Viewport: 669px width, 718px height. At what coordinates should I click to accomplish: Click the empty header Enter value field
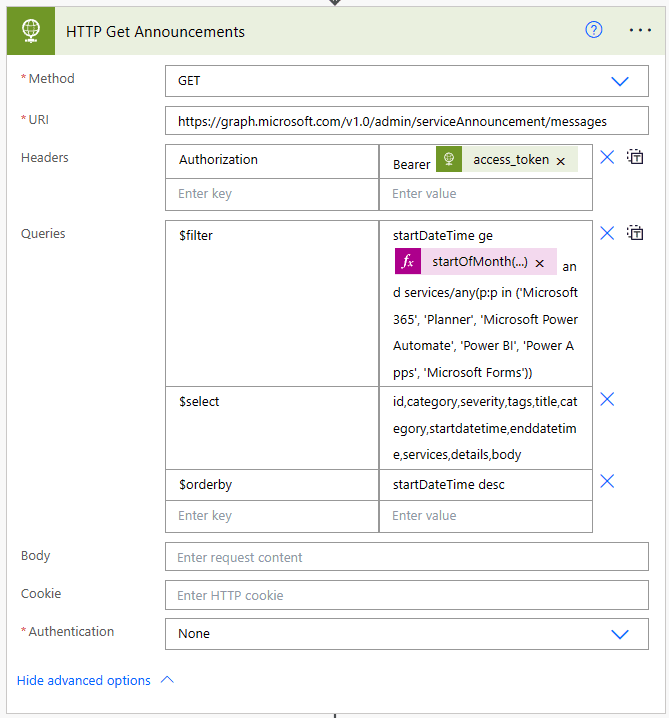coord(486,194)
